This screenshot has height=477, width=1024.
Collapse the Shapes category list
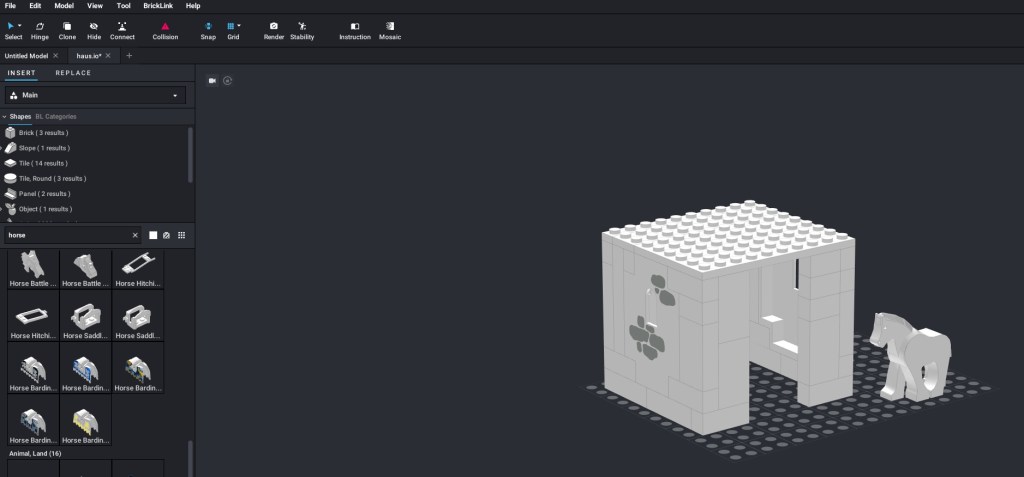(4, 117)
